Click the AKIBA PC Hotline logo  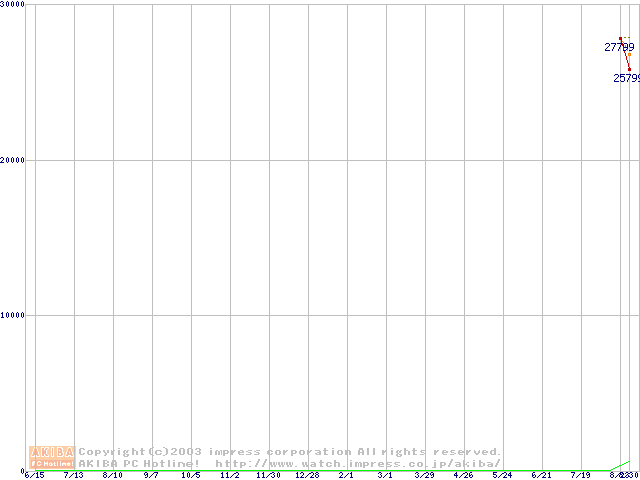(53, 457)
